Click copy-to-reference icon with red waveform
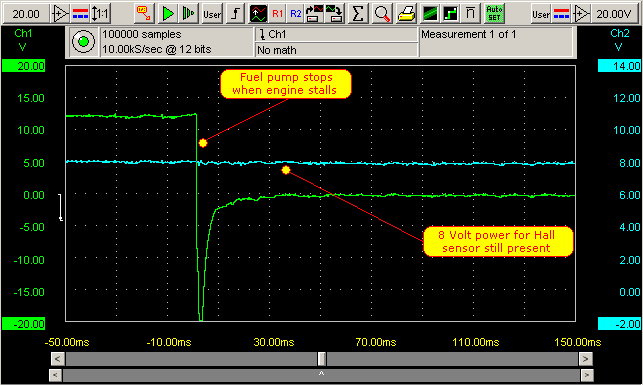 pos(315,14)
